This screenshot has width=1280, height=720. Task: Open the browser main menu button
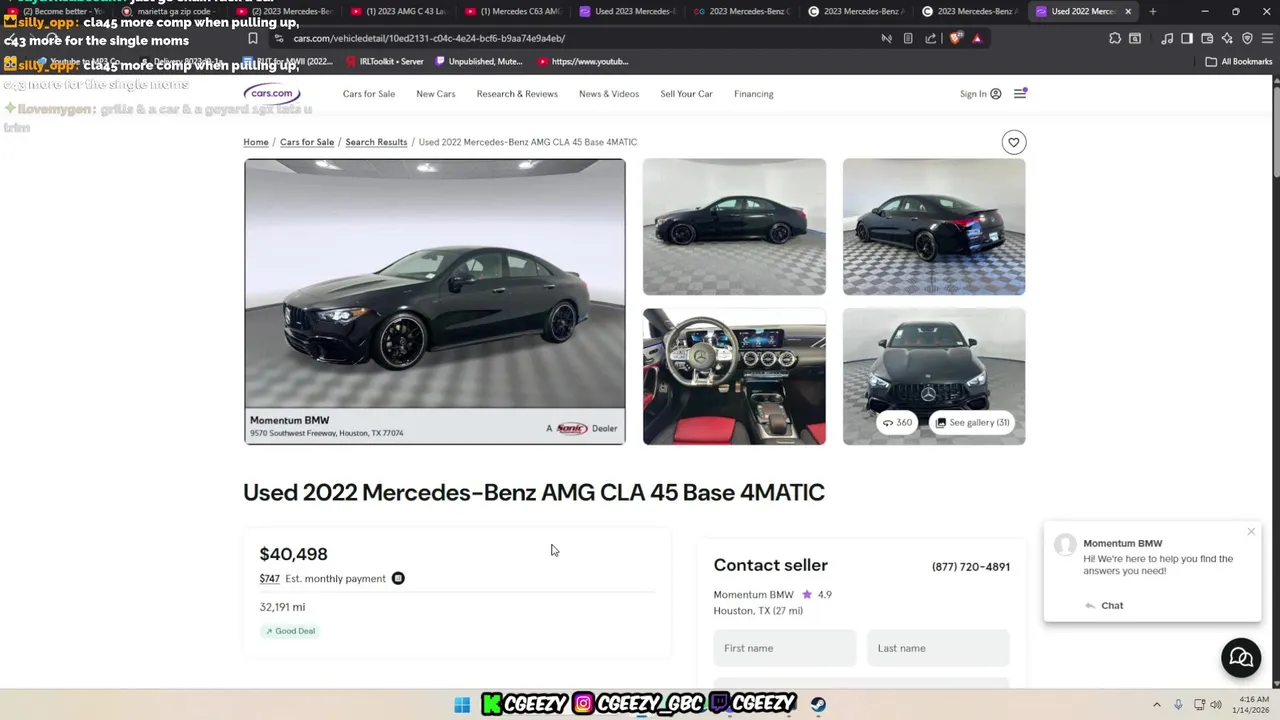[x=1266, y=38]
